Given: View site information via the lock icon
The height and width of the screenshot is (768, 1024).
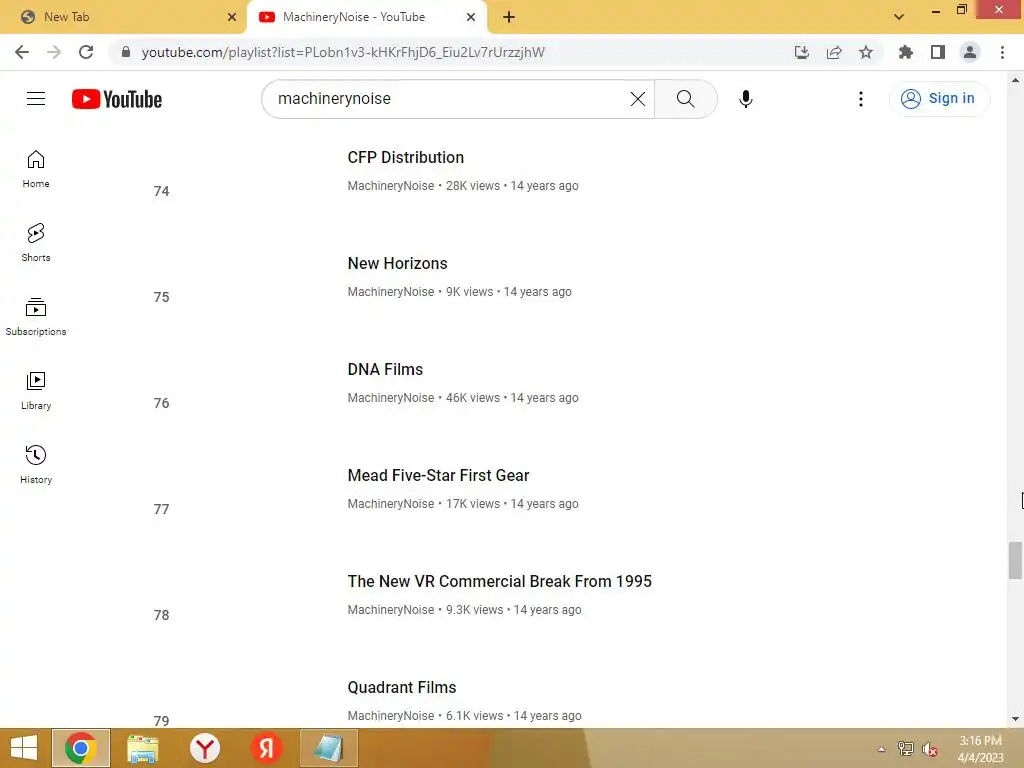Looking at the screenshot, I should point(126,52).
